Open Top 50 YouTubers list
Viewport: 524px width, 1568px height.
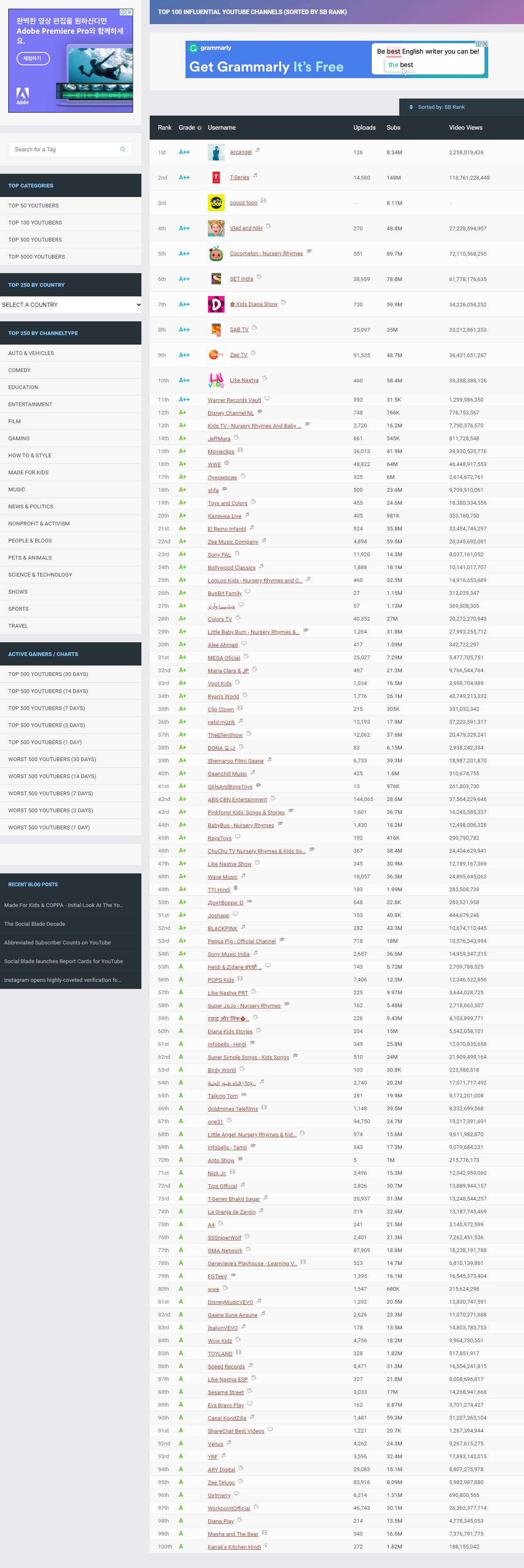coord(71,206)
